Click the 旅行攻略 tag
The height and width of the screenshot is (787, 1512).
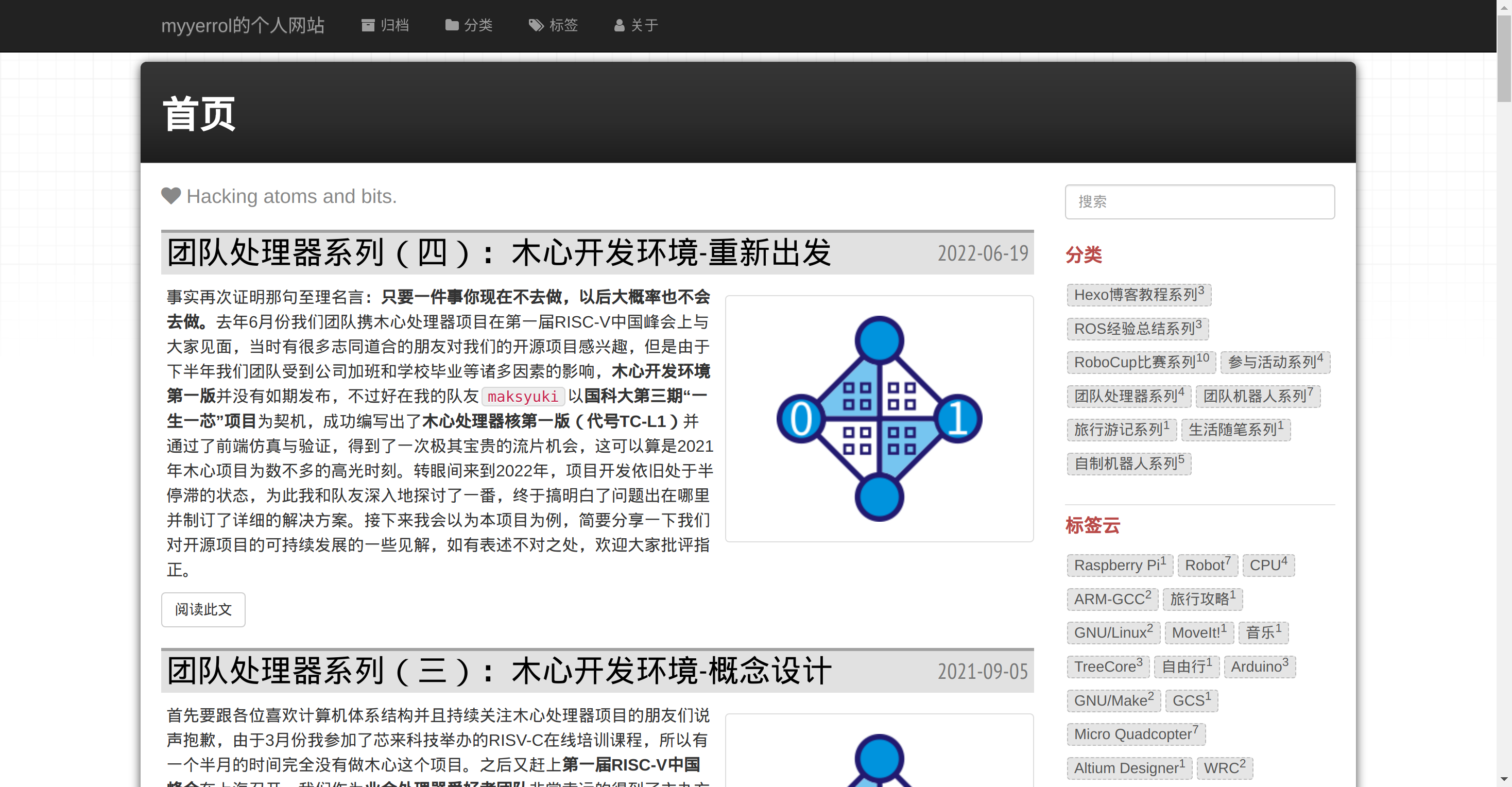(1202, 599)
